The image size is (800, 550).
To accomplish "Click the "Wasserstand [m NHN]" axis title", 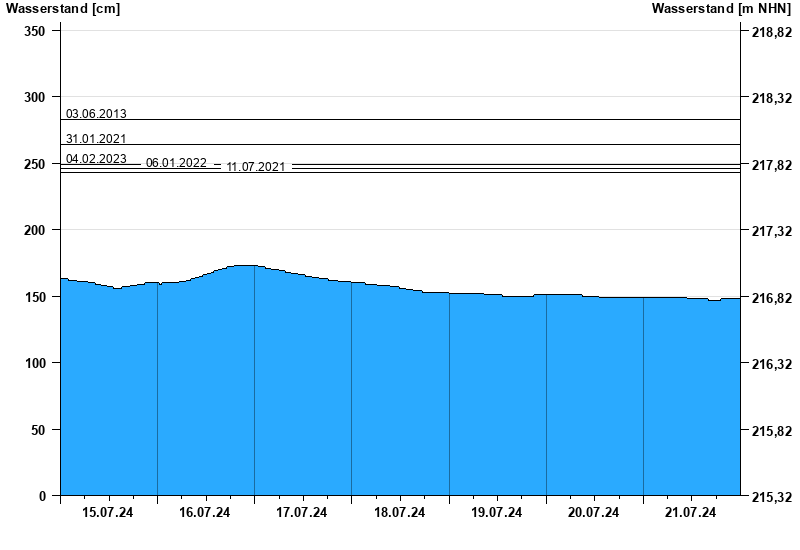I will (x=722, y=9).
